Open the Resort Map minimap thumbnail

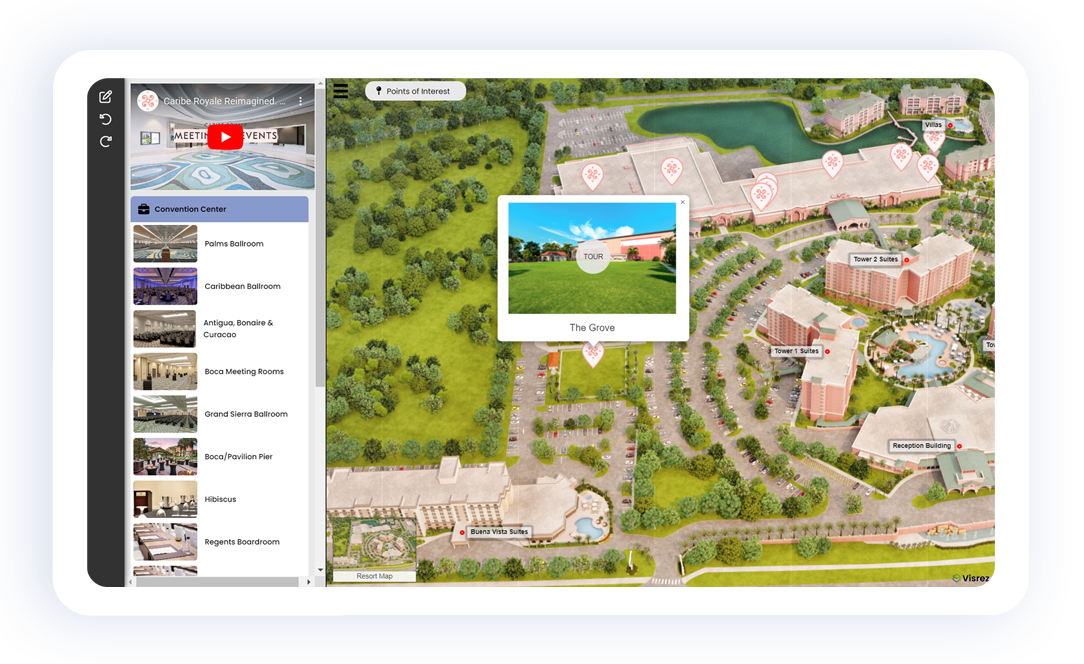(374, 543)
